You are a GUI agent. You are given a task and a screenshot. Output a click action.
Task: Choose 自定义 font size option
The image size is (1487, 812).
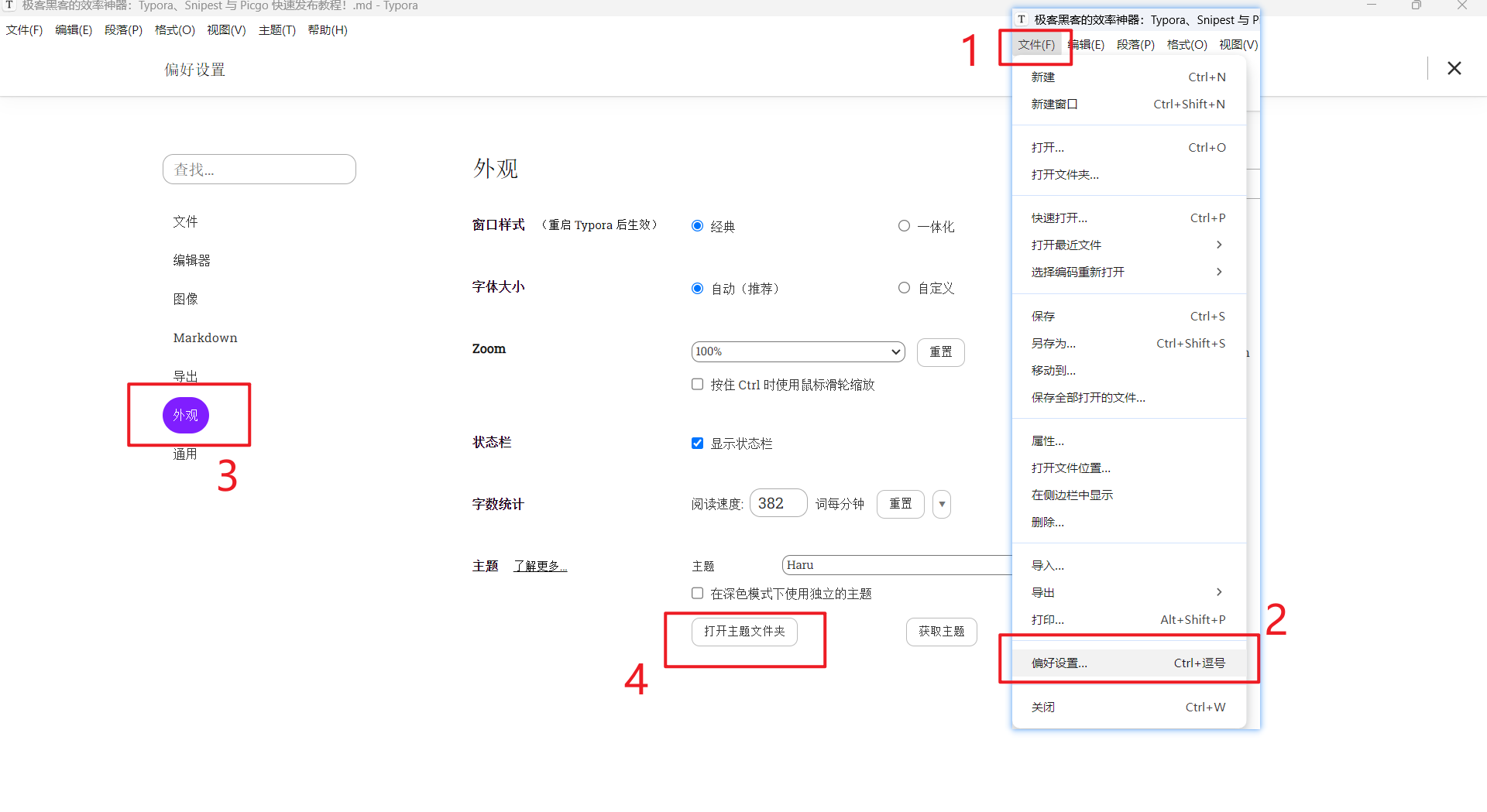click(904, 288)
